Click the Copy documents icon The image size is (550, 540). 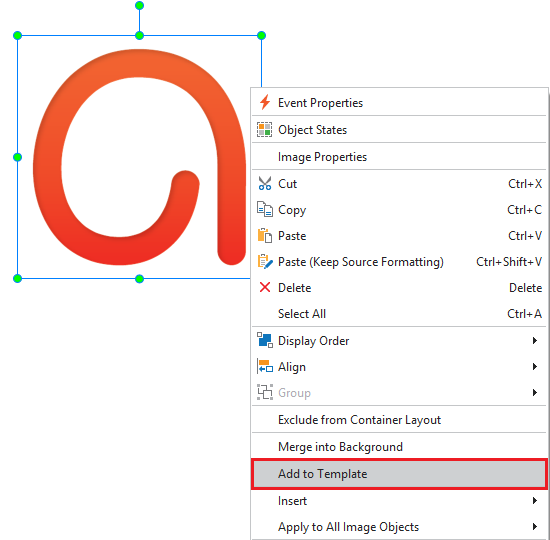(x=265, y=209)
